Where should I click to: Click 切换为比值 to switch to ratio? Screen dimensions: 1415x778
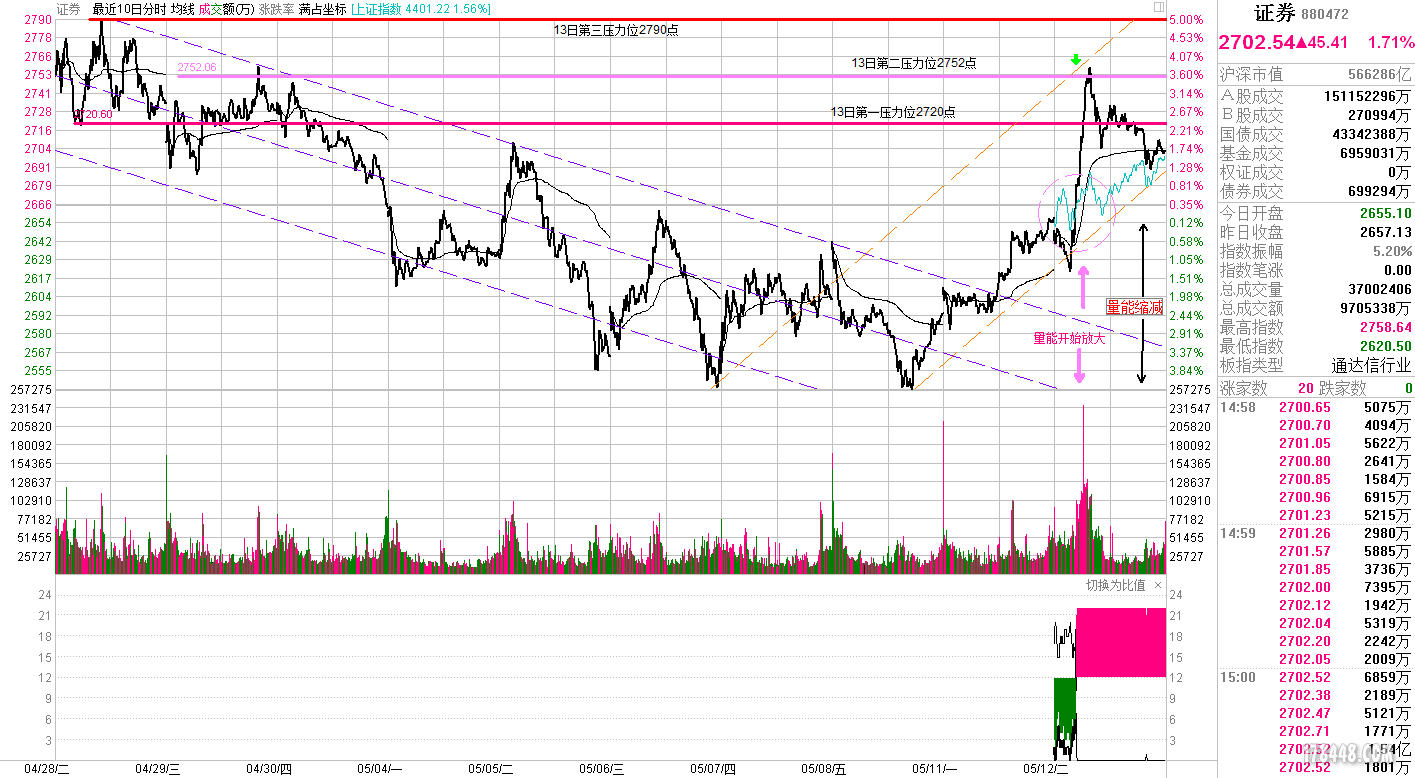pyautogui.click(x=1116, y=585)
